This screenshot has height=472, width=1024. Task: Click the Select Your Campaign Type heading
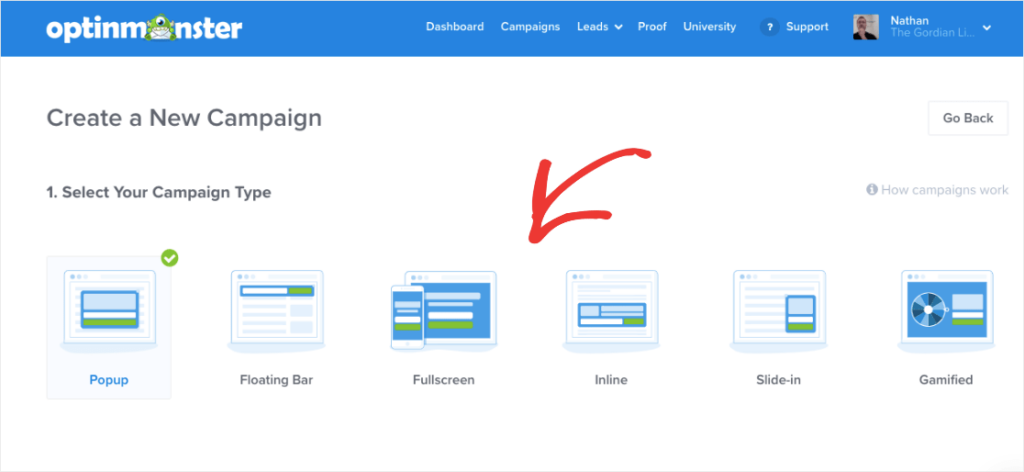(x=159, y=193)
